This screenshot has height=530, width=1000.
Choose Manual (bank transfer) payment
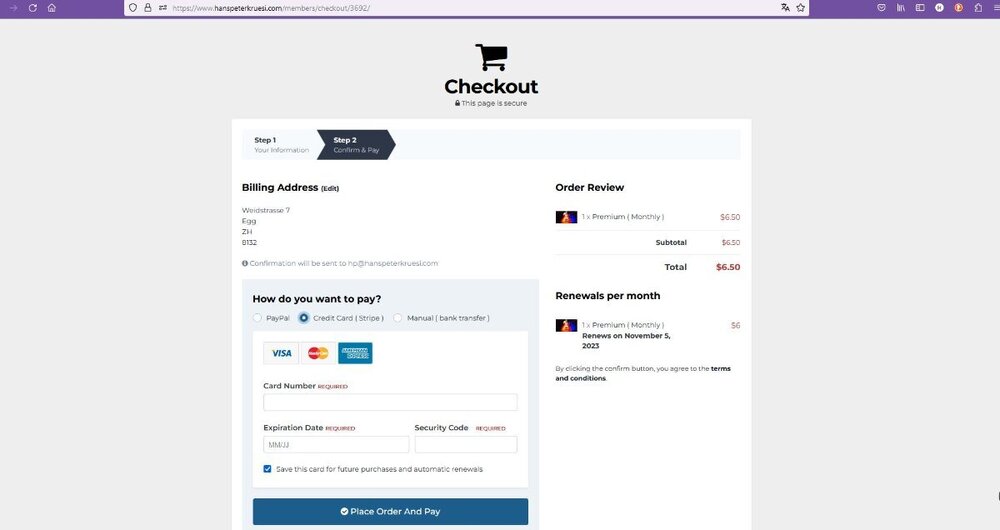click(397, 318)
